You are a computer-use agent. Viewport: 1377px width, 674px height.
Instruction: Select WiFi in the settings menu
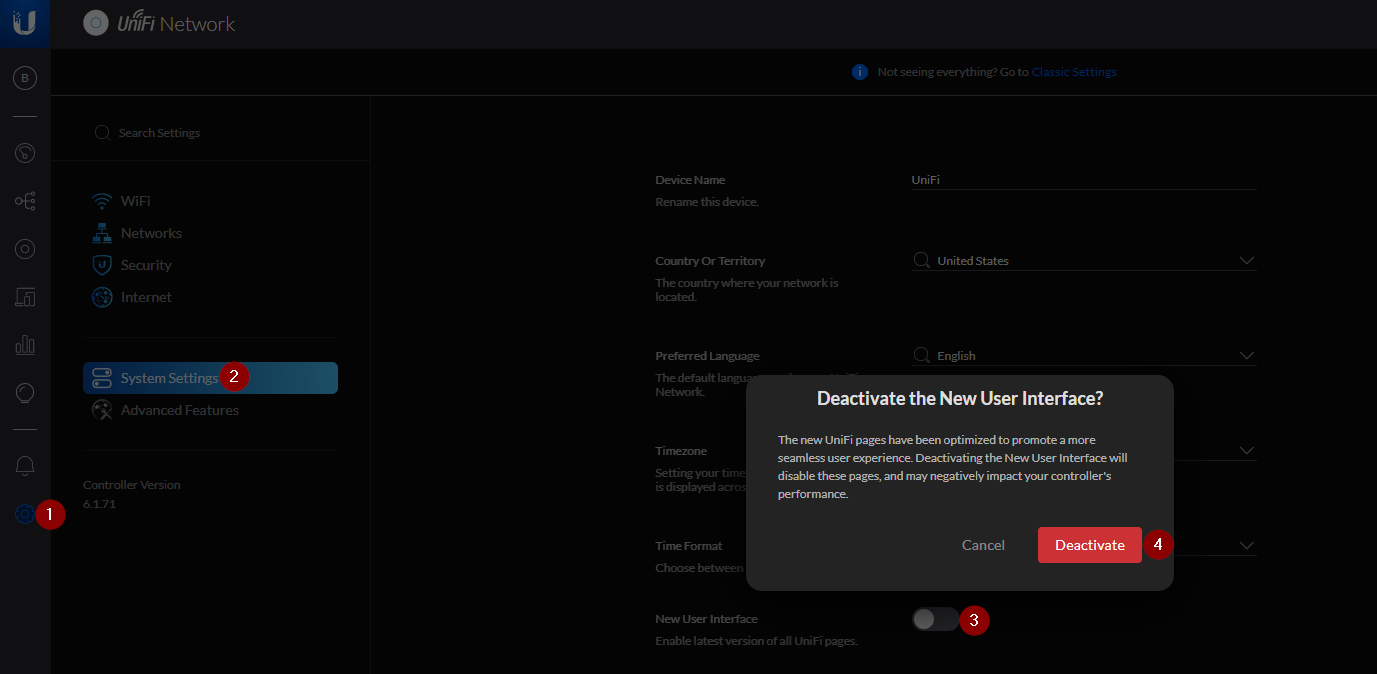135,201
